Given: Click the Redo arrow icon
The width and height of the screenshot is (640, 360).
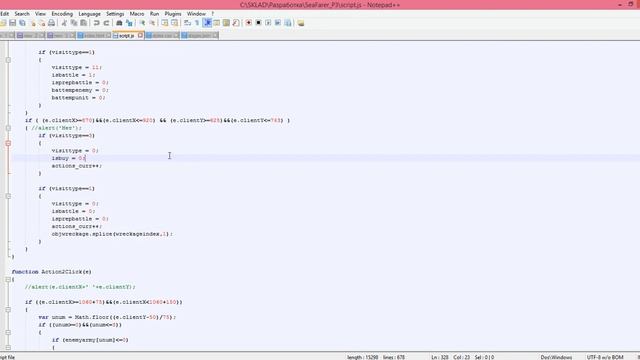Looking at the screenshot, I should [x=106, y=23].
